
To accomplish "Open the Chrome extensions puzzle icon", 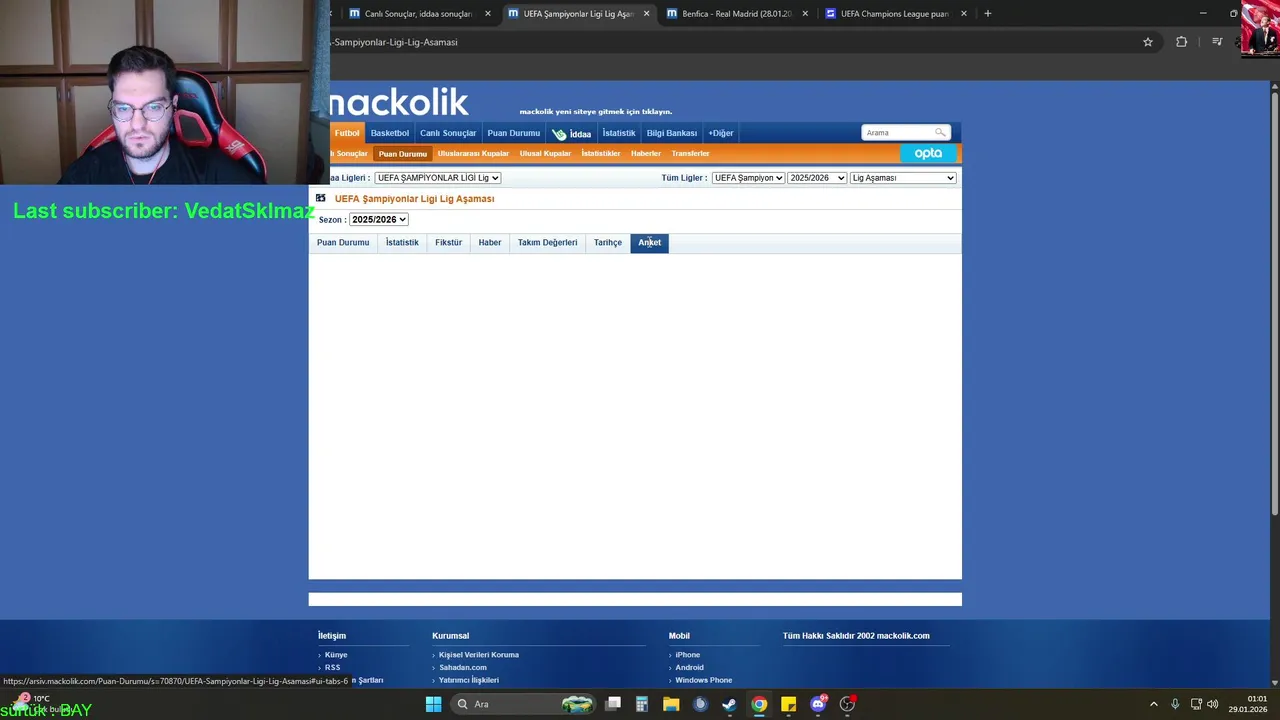I will pos(1182,42).
